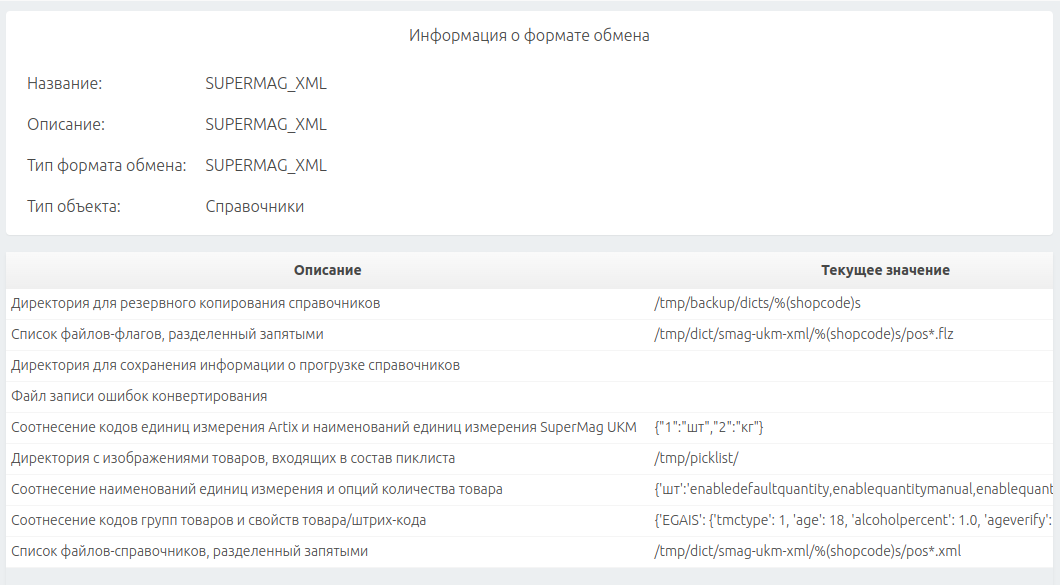The width and height of the screenshot is (1060, 585).
Task: Select the 'Соотнесение кодов единиц измерения Artix' row
Action: tap(529, 428)
